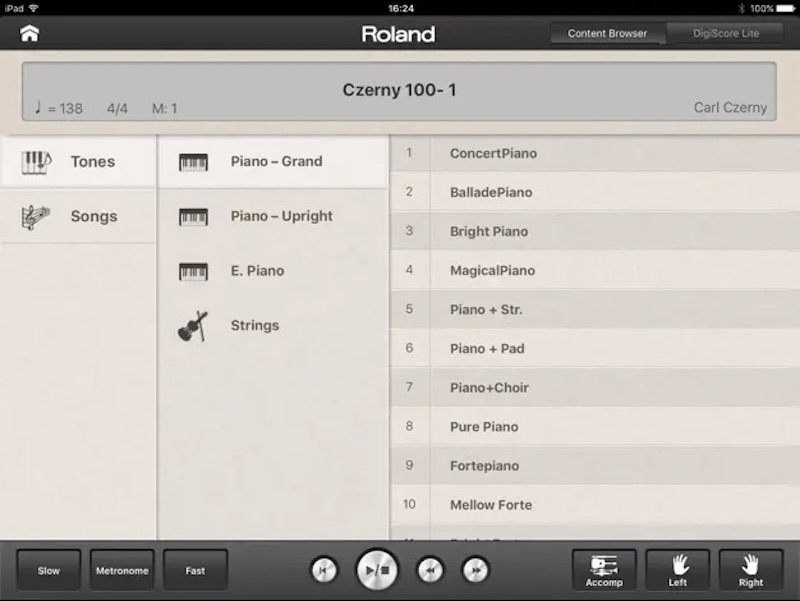Tap the Roland logo

coord(398,34)
